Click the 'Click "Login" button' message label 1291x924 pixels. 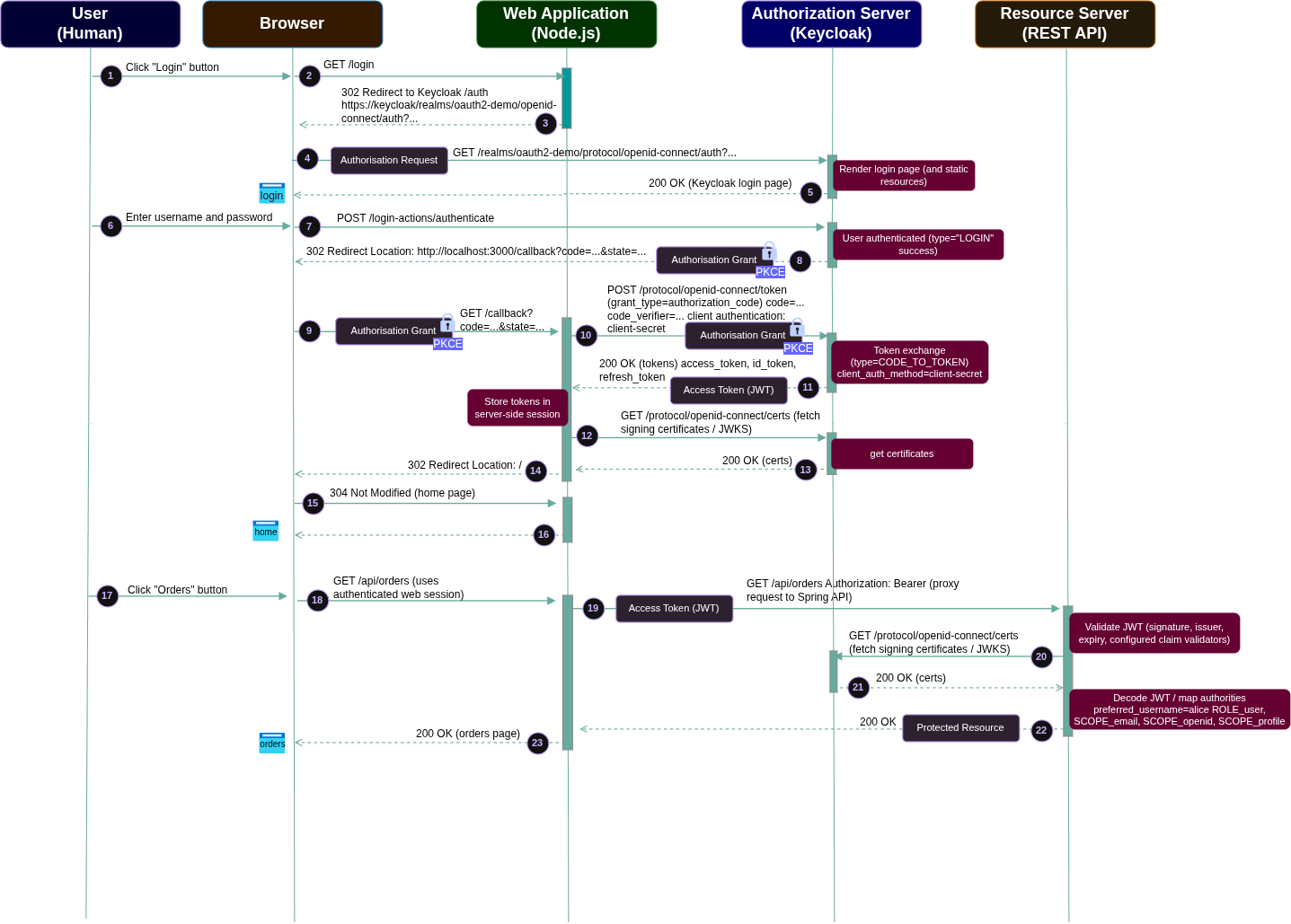pyautogui.click(x=172, y=67)
